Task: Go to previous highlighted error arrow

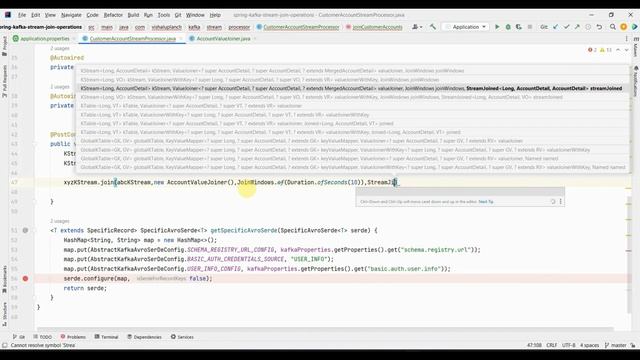Action: pos(618,50)
